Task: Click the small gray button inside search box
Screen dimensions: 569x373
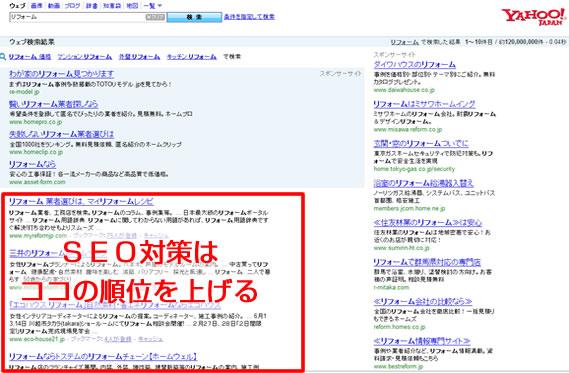Action: tap(155, 17)
